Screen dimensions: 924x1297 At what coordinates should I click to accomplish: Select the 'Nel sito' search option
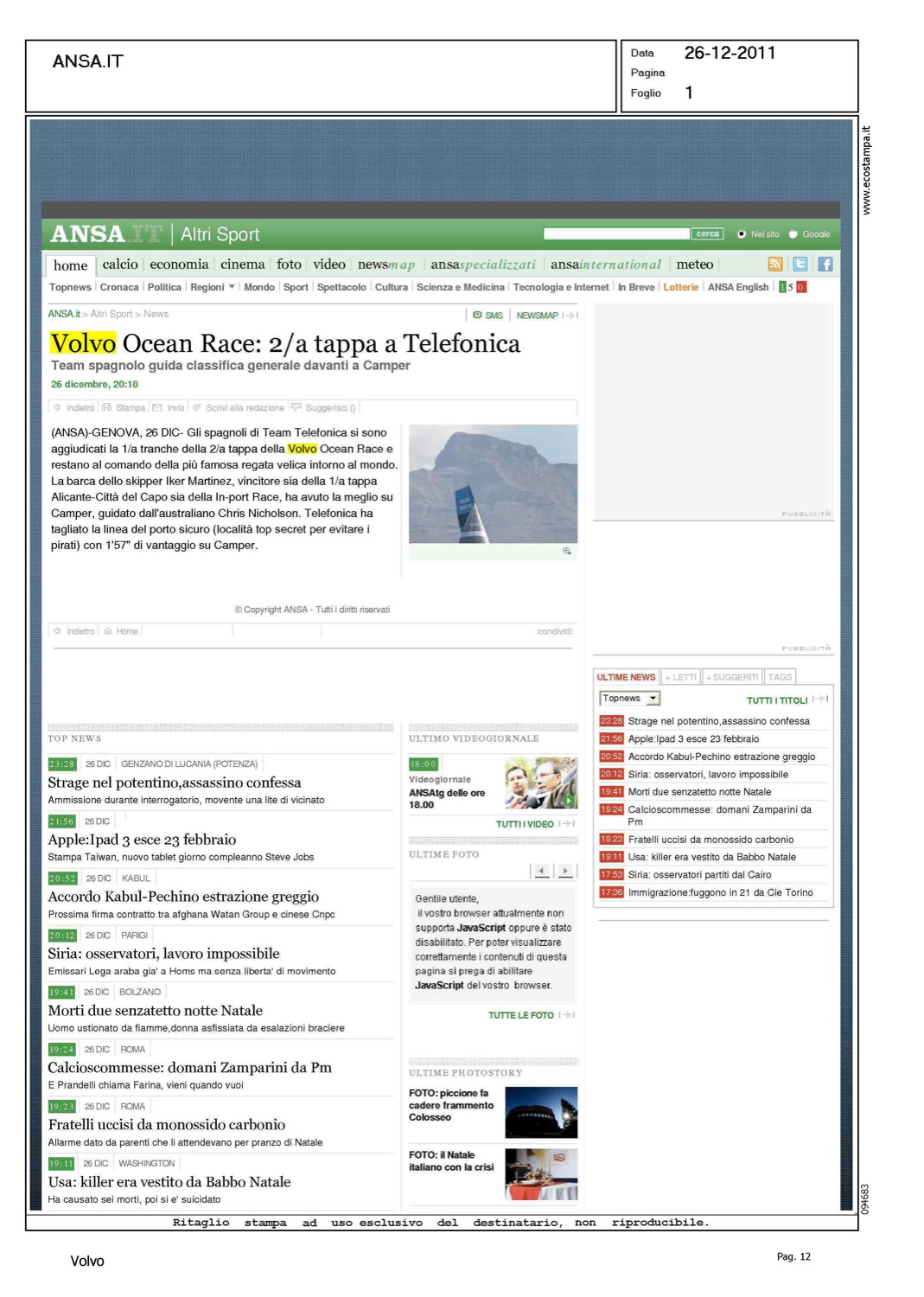[x=742, y=234]
